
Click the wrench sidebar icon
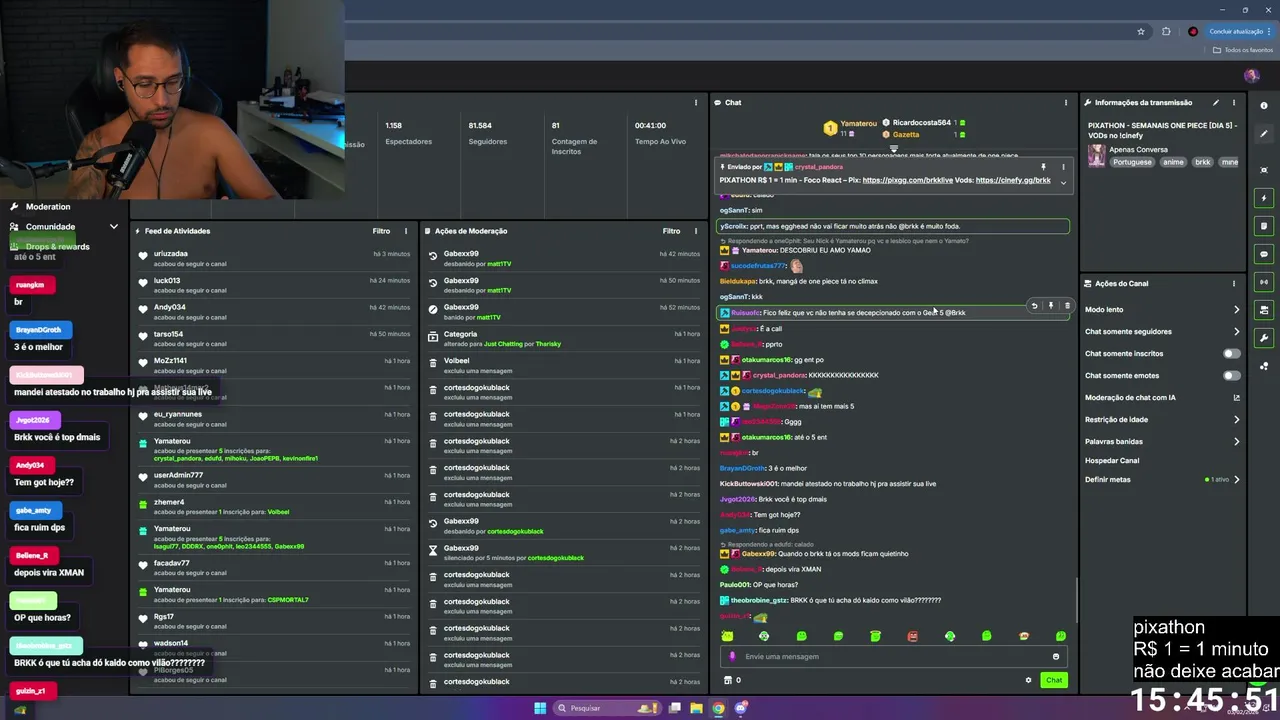1265,338
